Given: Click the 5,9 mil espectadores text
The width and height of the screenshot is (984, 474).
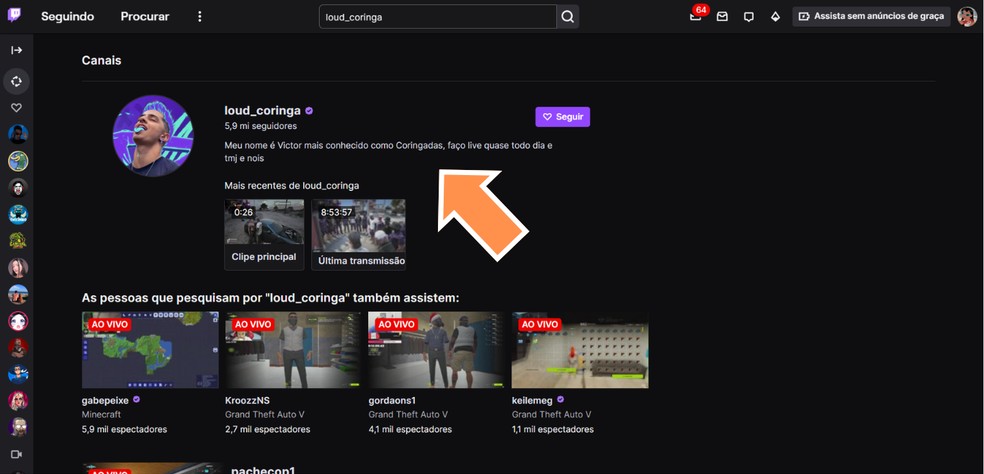Looking at the screenshot, I should tap(124, 429).
